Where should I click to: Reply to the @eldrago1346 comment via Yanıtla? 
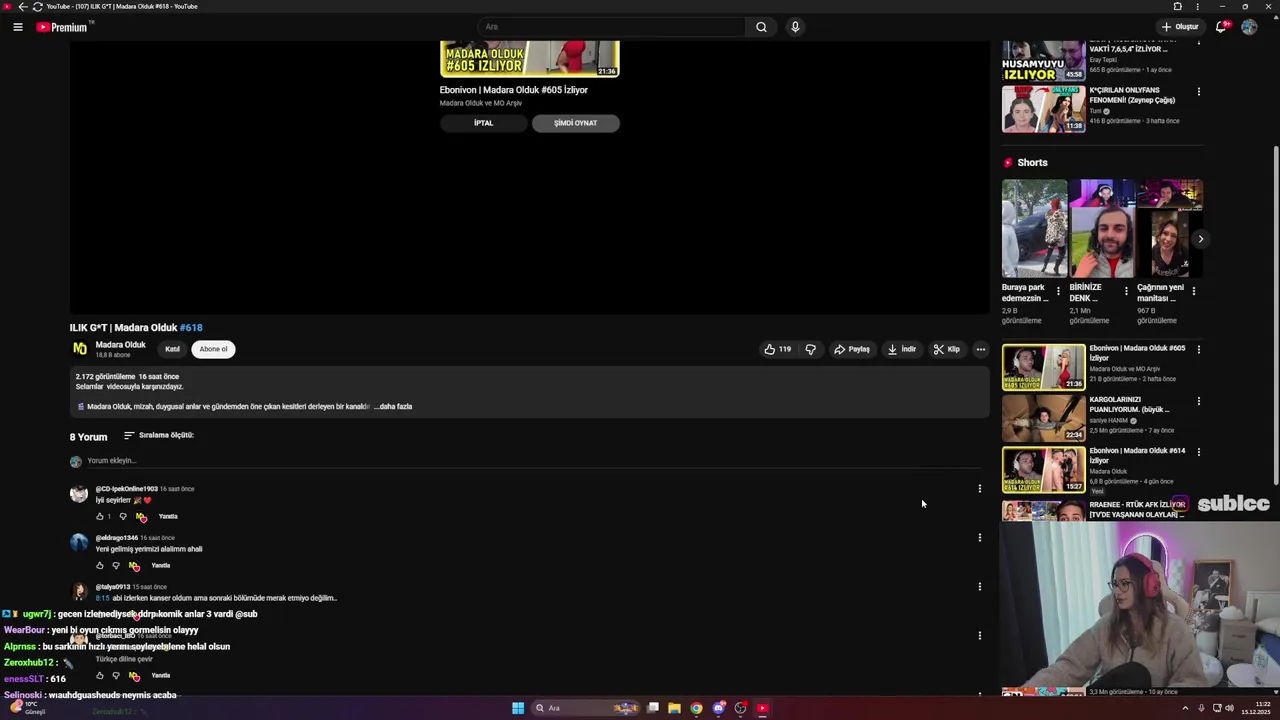tap(160, 566)
